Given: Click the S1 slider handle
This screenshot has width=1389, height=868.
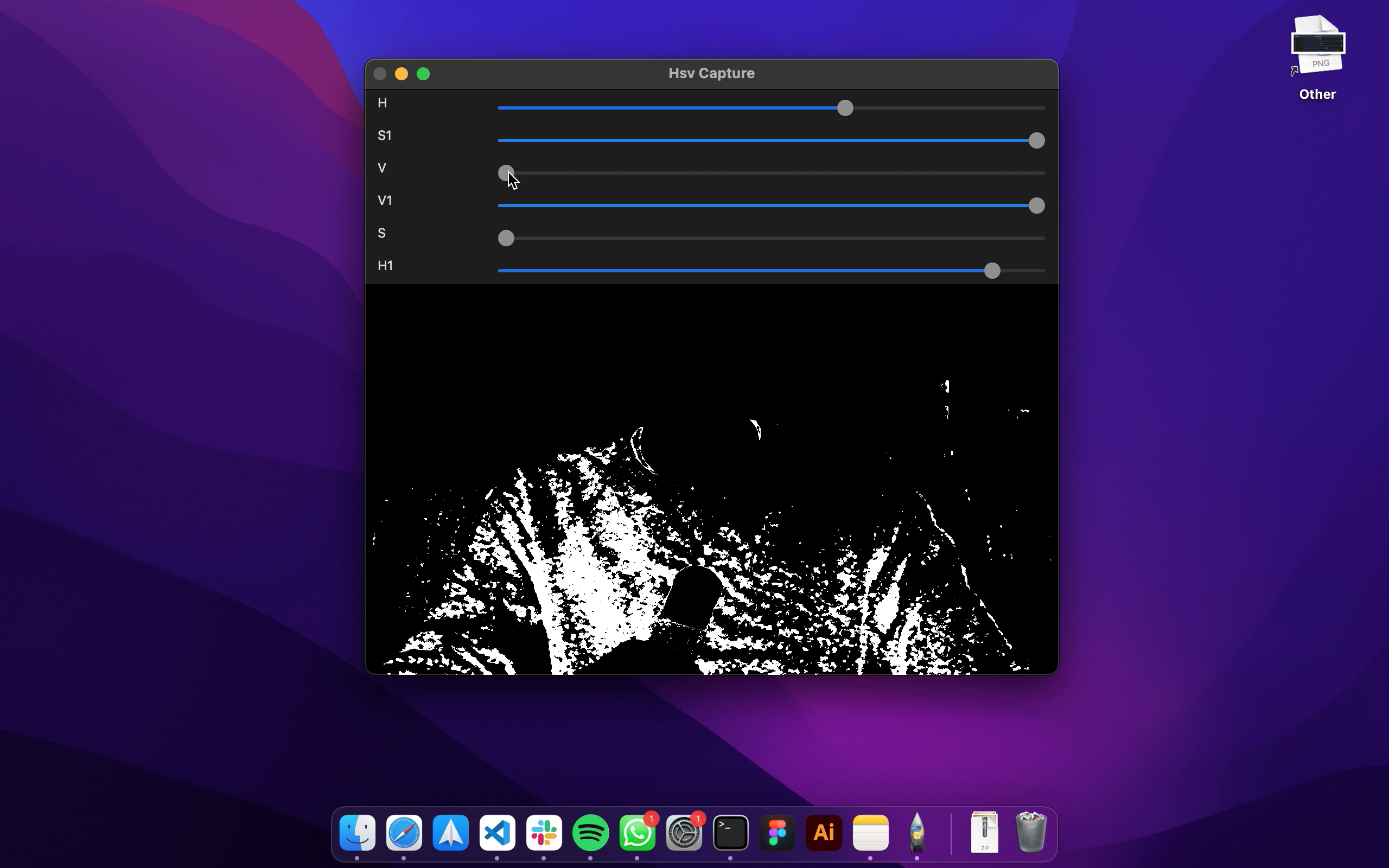Looking at the screenshot, I should [x=1036, y=141].
